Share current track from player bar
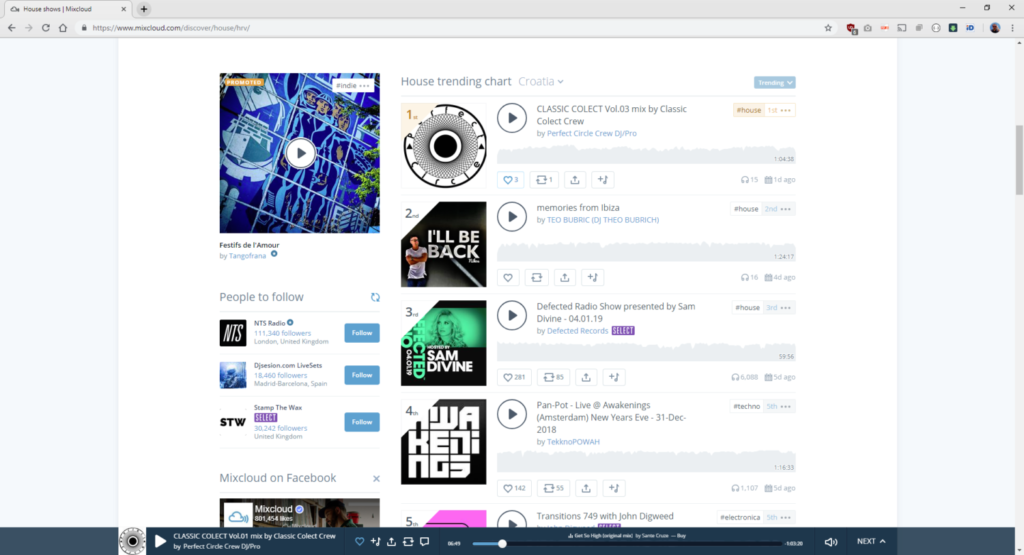The height and width of the screenshot is (555, 1024). click(x=392, y=541)
